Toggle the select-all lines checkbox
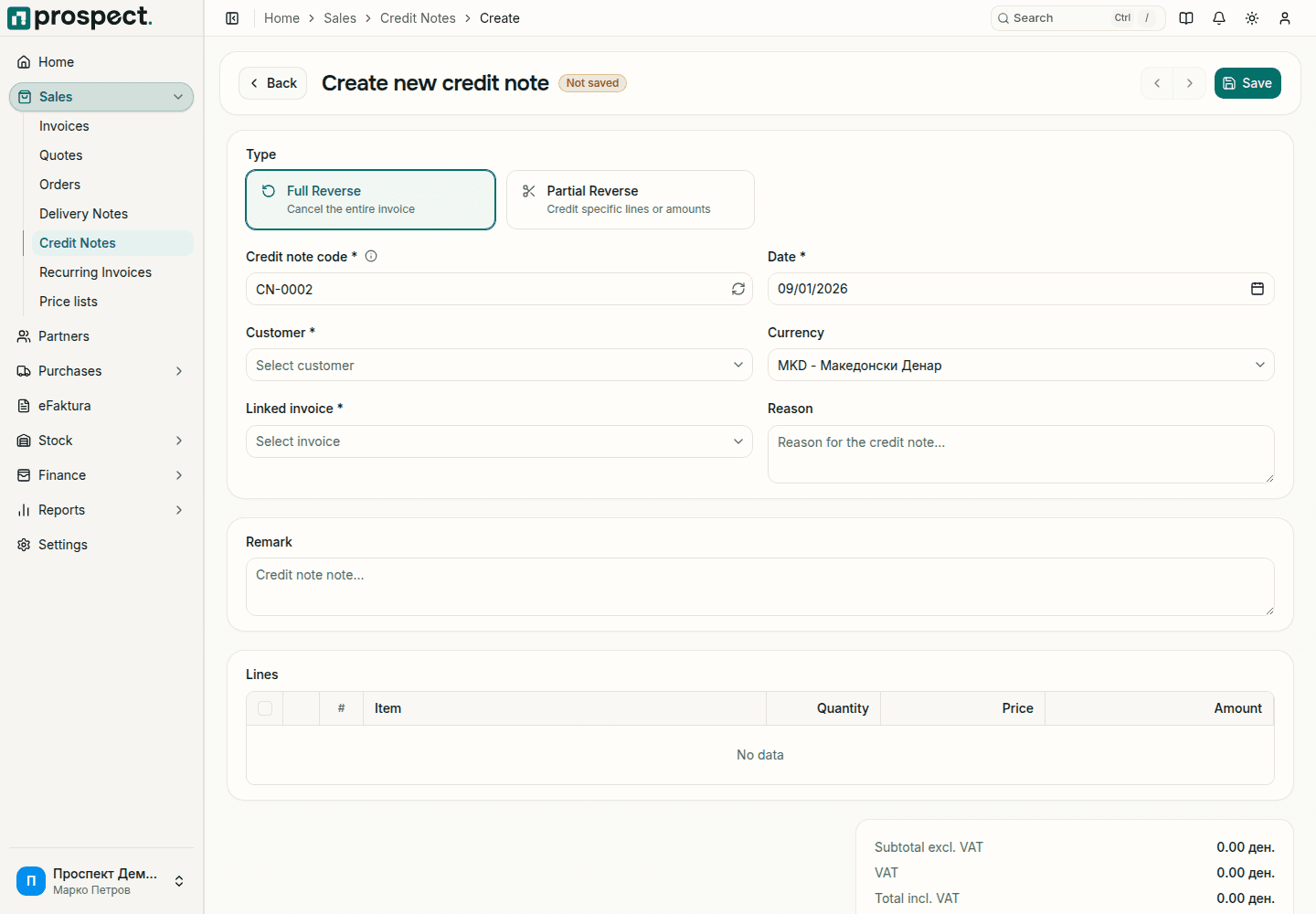This screenshot has height=914, width=1316. point(265,708)
